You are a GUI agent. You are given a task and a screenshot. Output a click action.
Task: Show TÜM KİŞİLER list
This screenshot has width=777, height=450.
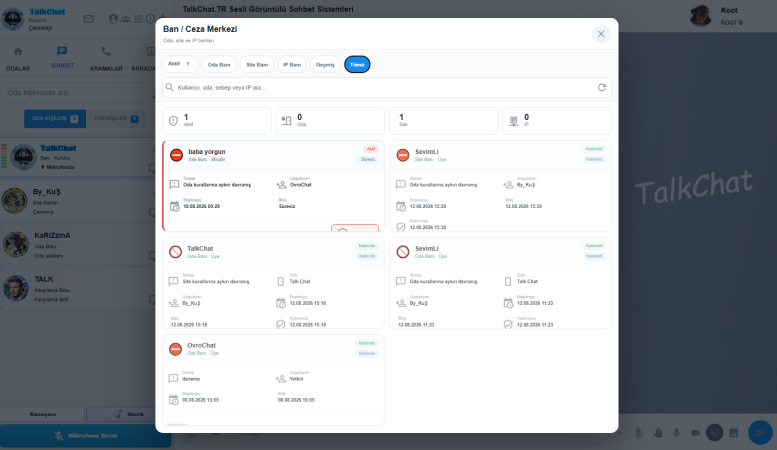point(116,118)
